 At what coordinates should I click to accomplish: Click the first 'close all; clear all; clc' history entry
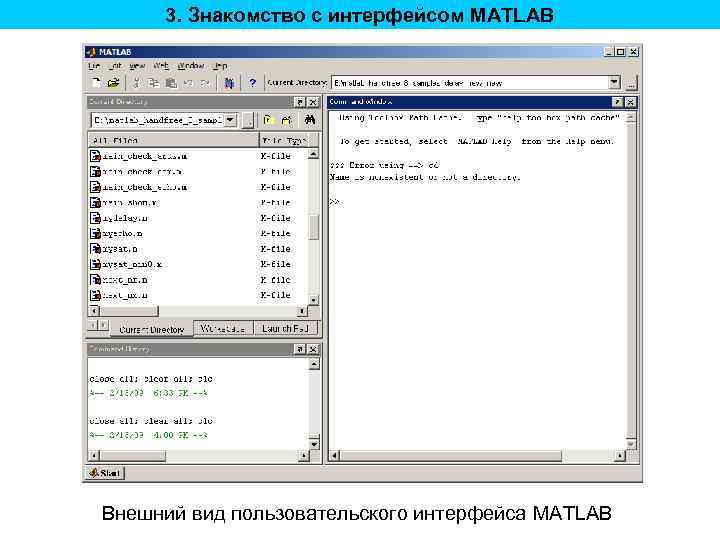click(151, 379)
